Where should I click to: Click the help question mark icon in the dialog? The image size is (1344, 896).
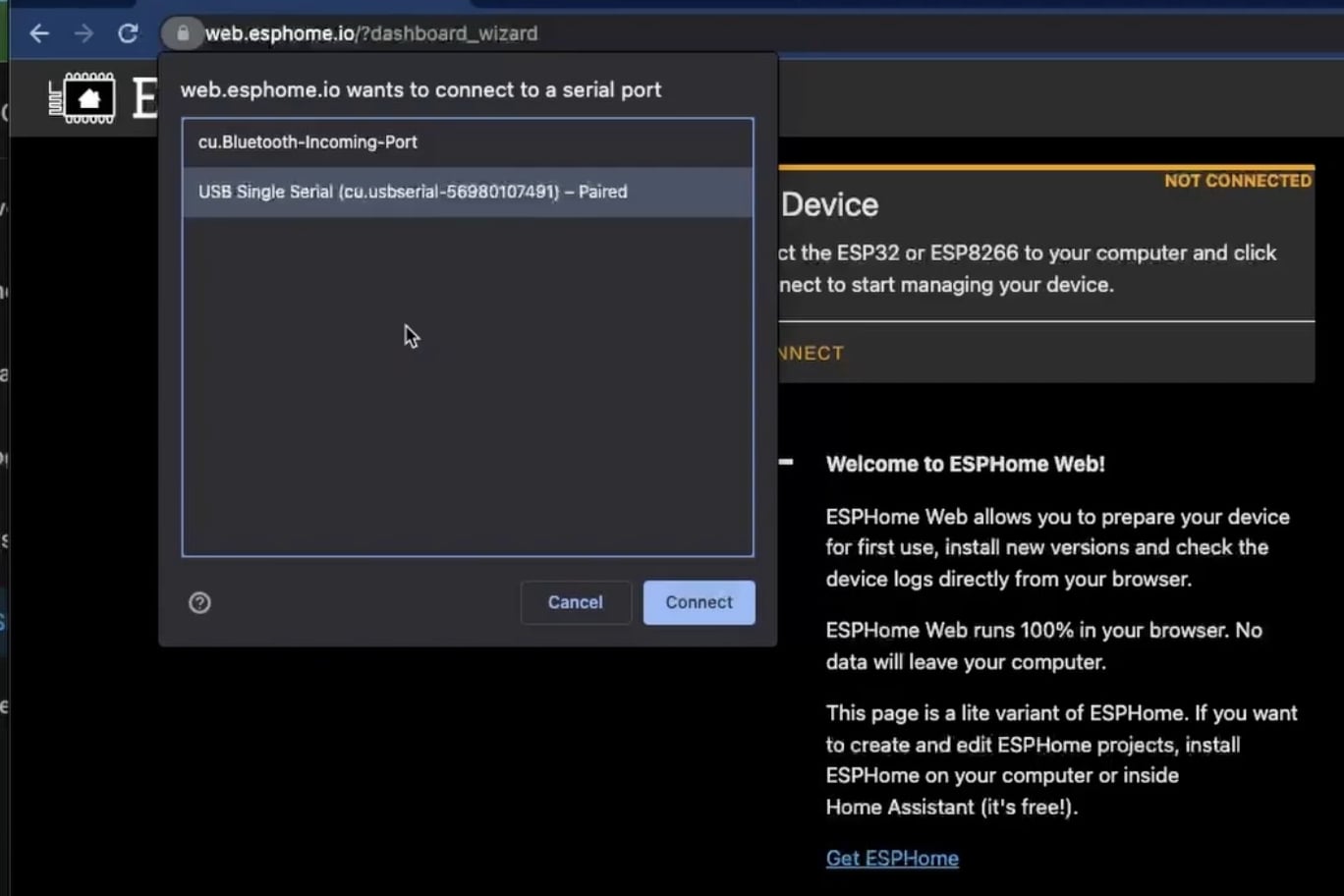tap(199, 602)
